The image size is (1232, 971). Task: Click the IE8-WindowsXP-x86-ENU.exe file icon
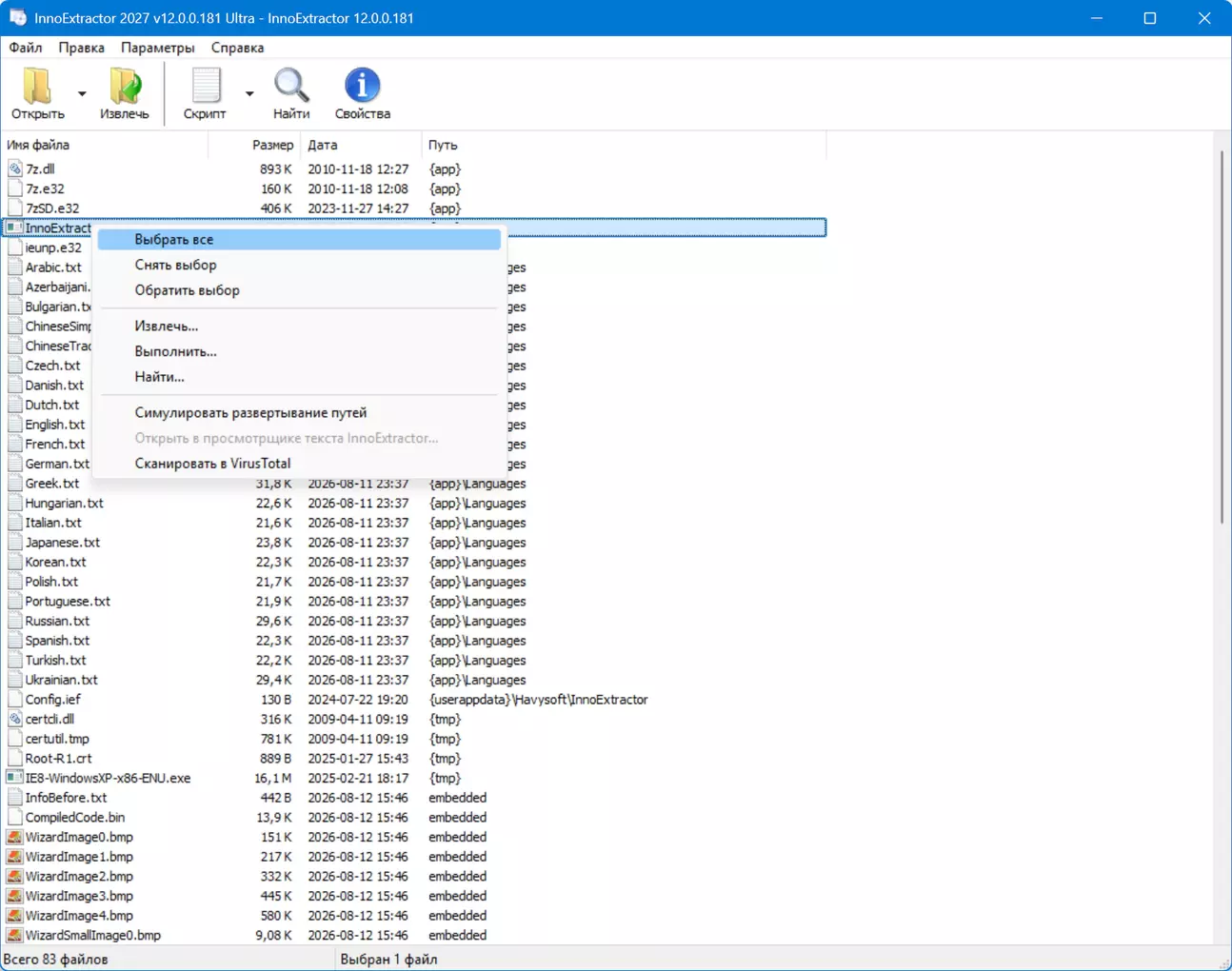(x=14, y=778)
